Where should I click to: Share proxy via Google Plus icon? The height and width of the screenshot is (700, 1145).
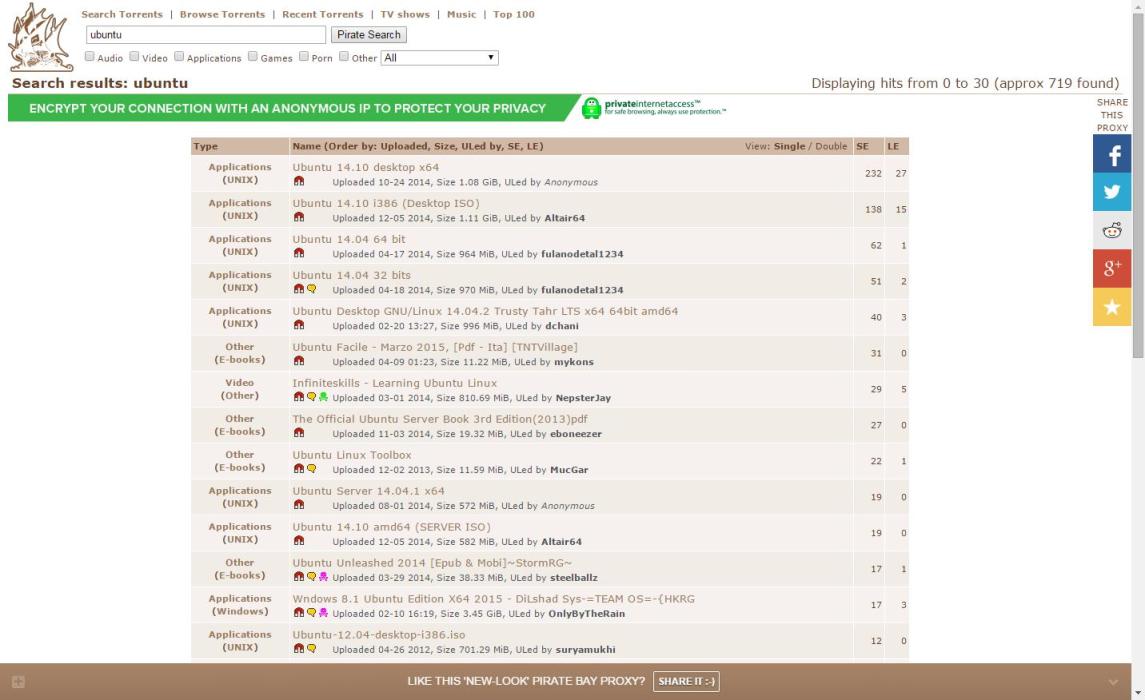click(x=1111, y=268)
